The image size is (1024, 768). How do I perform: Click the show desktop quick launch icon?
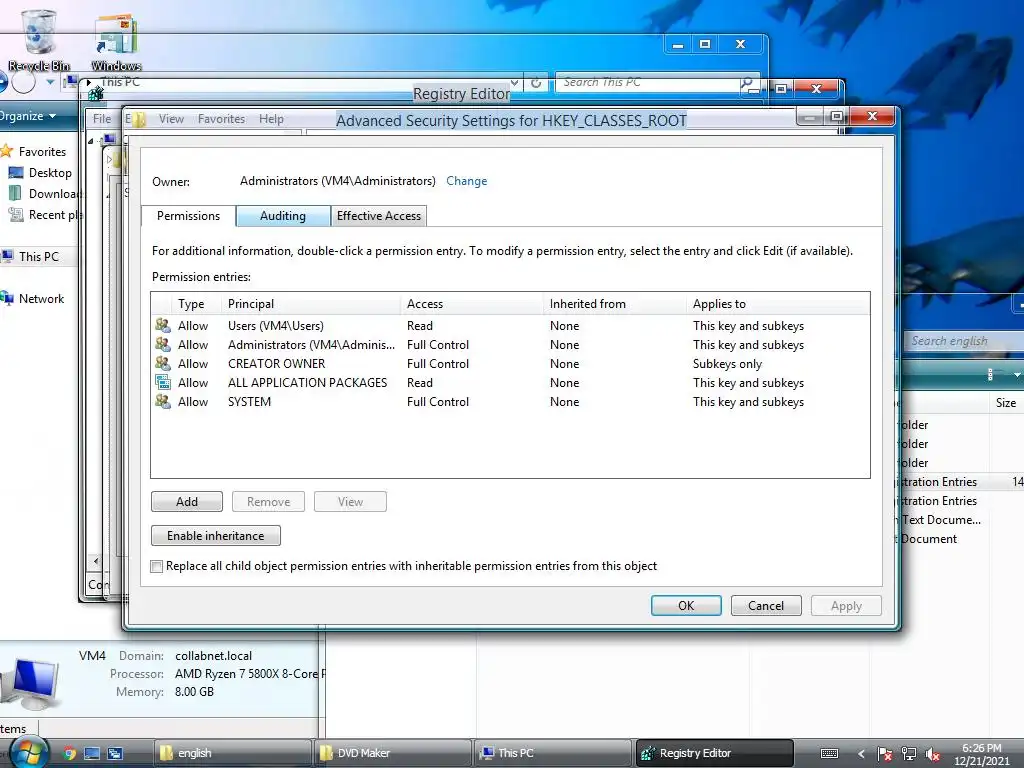pyautogui.click(x=92, y=753)
